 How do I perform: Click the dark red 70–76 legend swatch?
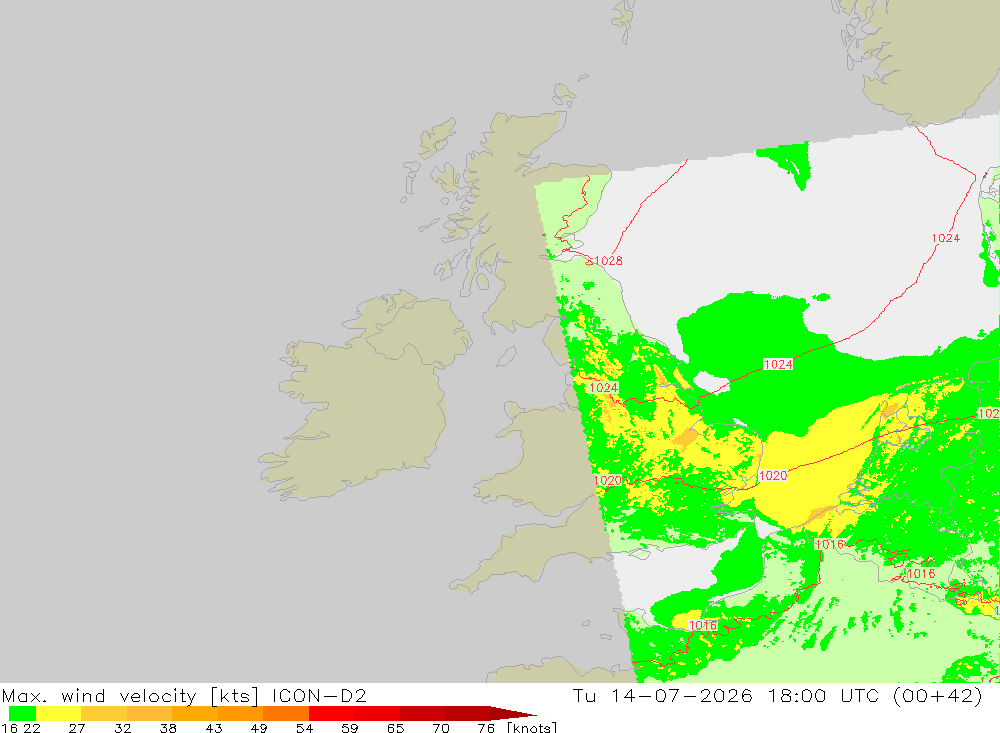coord(467,713)
